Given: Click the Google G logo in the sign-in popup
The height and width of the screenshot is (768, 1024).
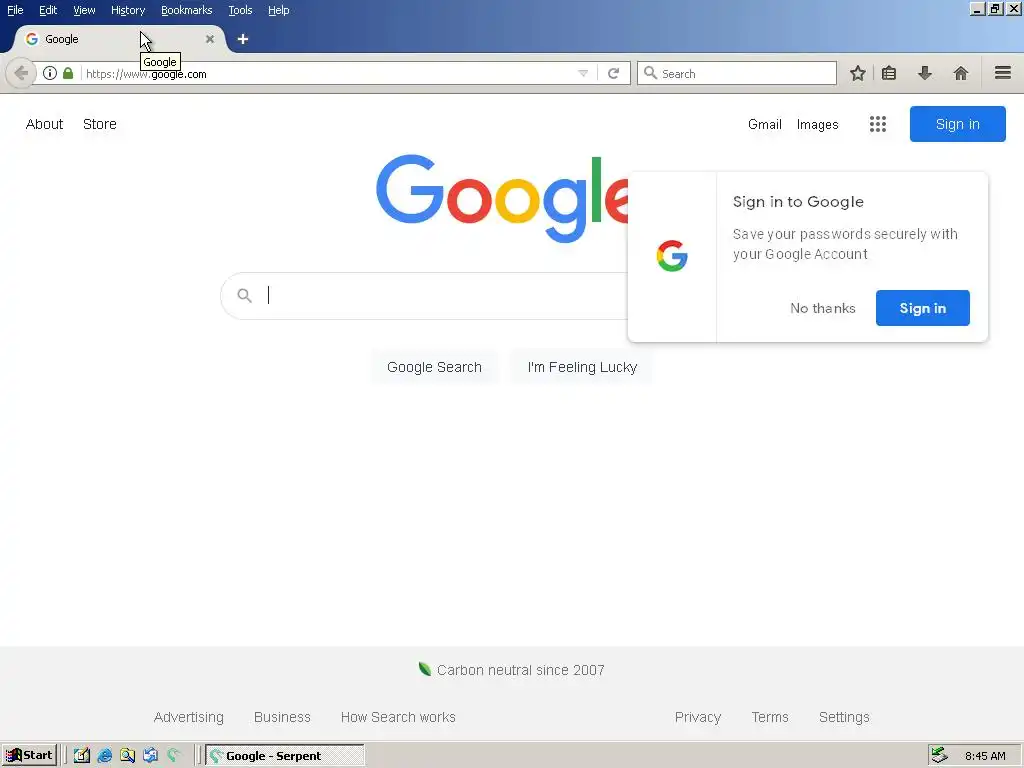Looking at the screenshot, I should click(x=672, y=256).
